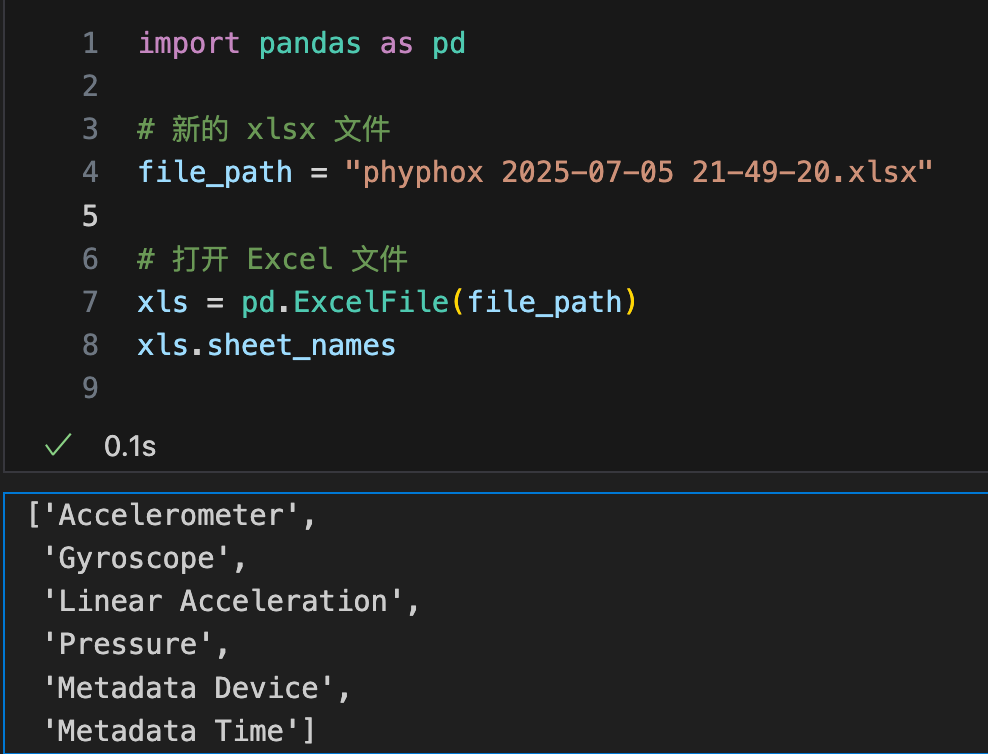This screenshot has height=754, width=988.
Task: Click the xlsx comment on line 3
Action: coord(264,129)
